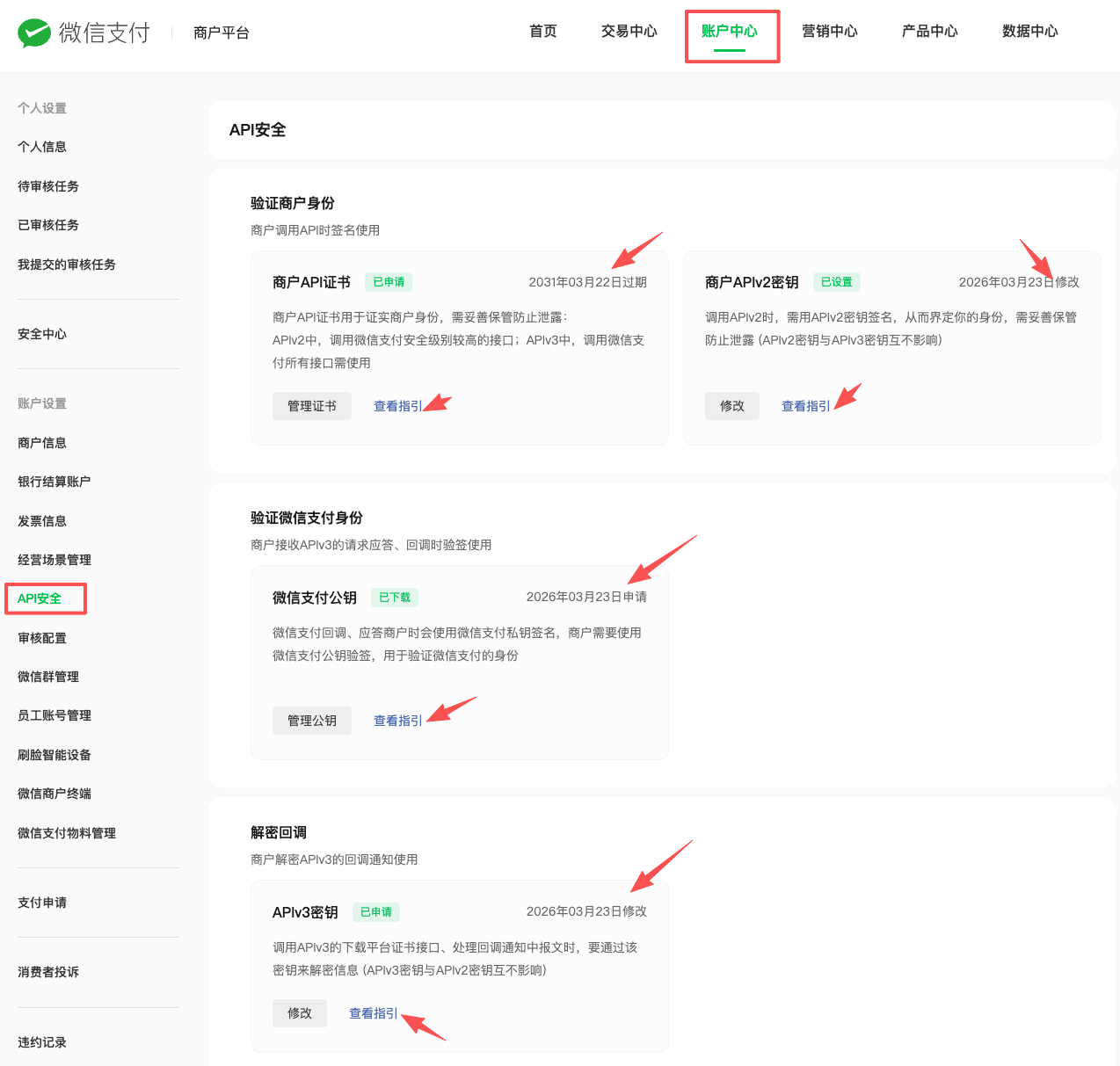
Task: Open 已审核任务 in the sidebar
Action: coord(48,225)
